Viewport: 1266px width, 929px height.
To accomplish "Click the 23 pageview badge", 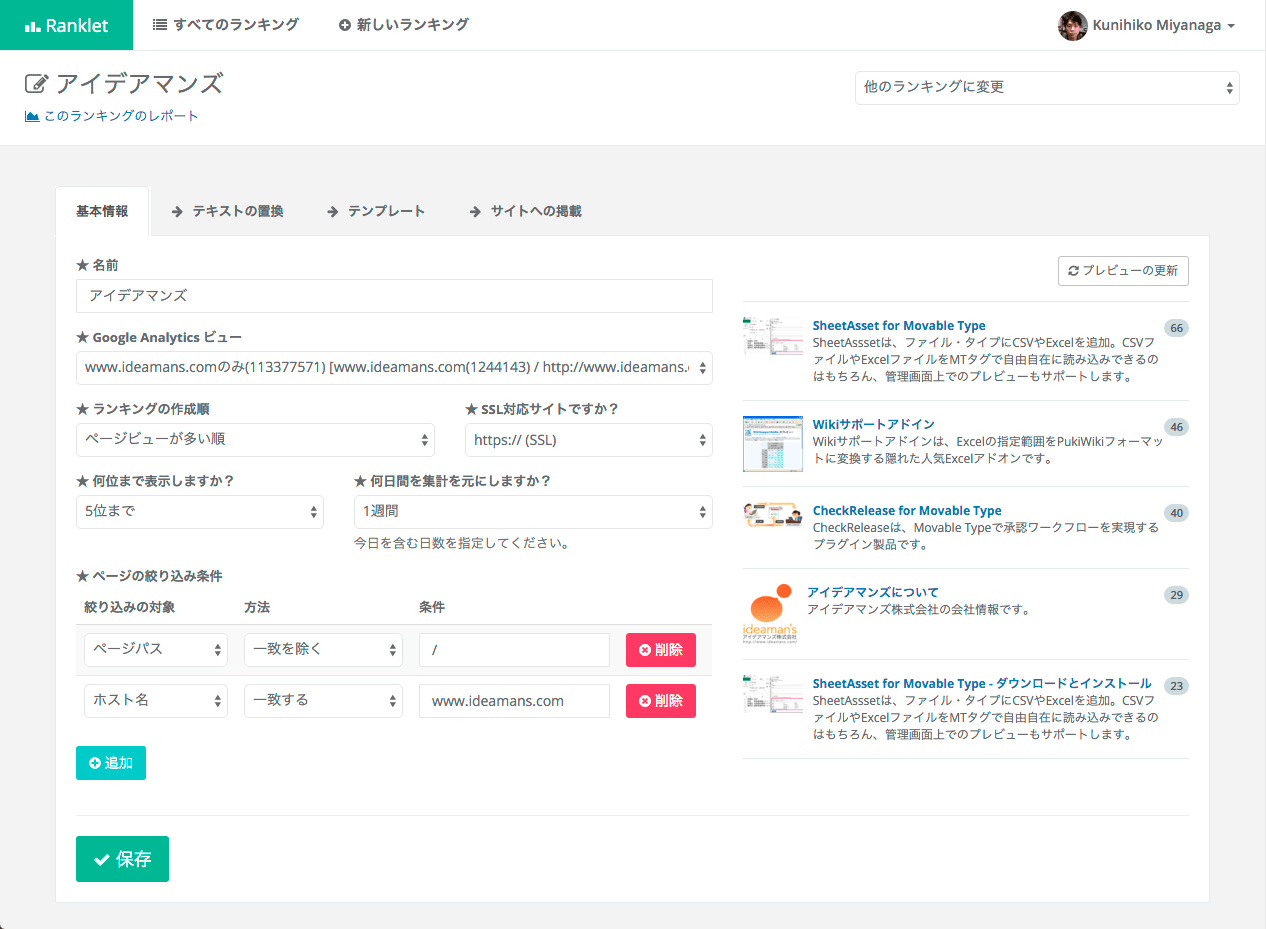I will pos(1176,686).
